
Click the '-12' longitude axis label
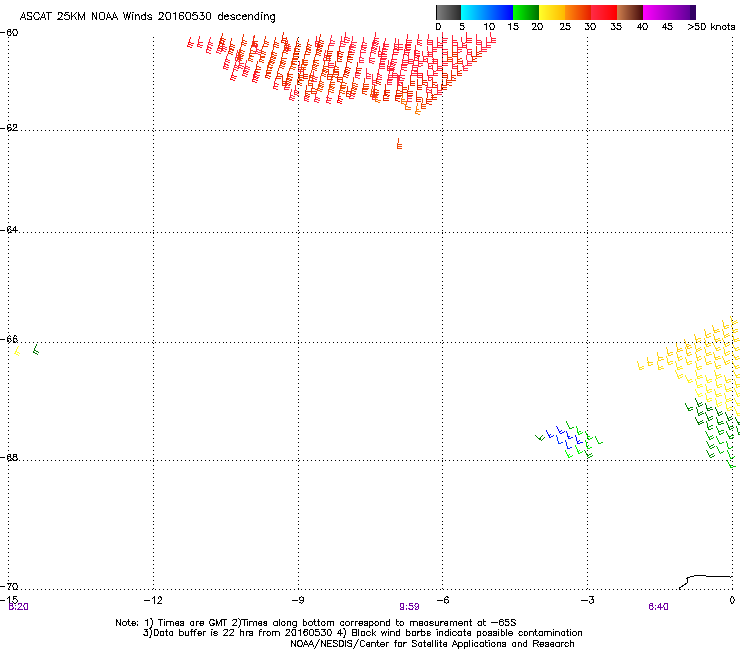[153, 600]
